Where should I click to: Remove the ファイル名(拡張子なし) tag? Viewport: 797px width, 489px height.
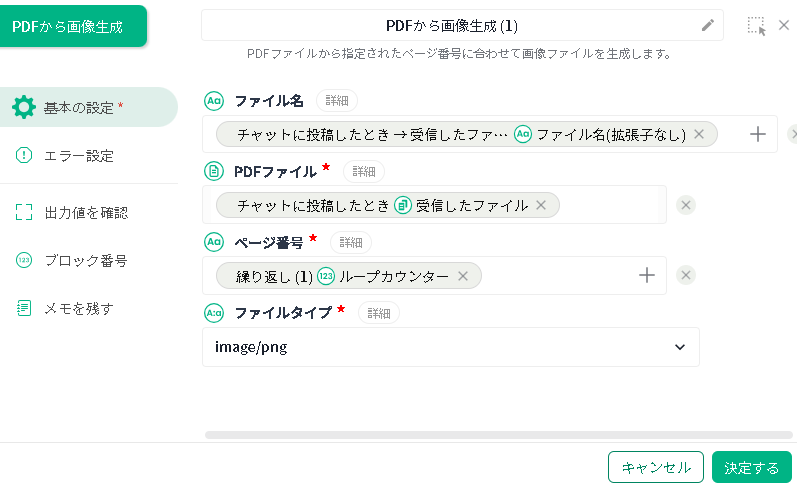(x=699, y=134)
